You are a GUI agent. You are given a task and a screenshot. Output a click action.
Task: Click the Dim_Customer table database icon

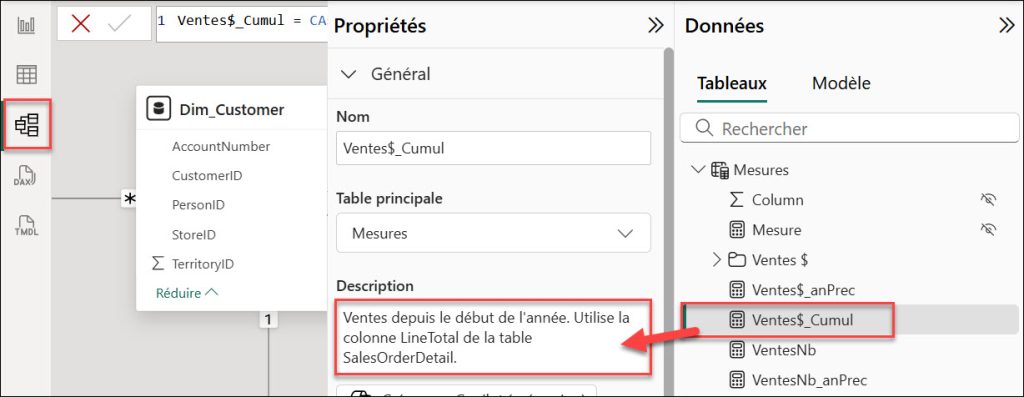[x=157, y=108]
